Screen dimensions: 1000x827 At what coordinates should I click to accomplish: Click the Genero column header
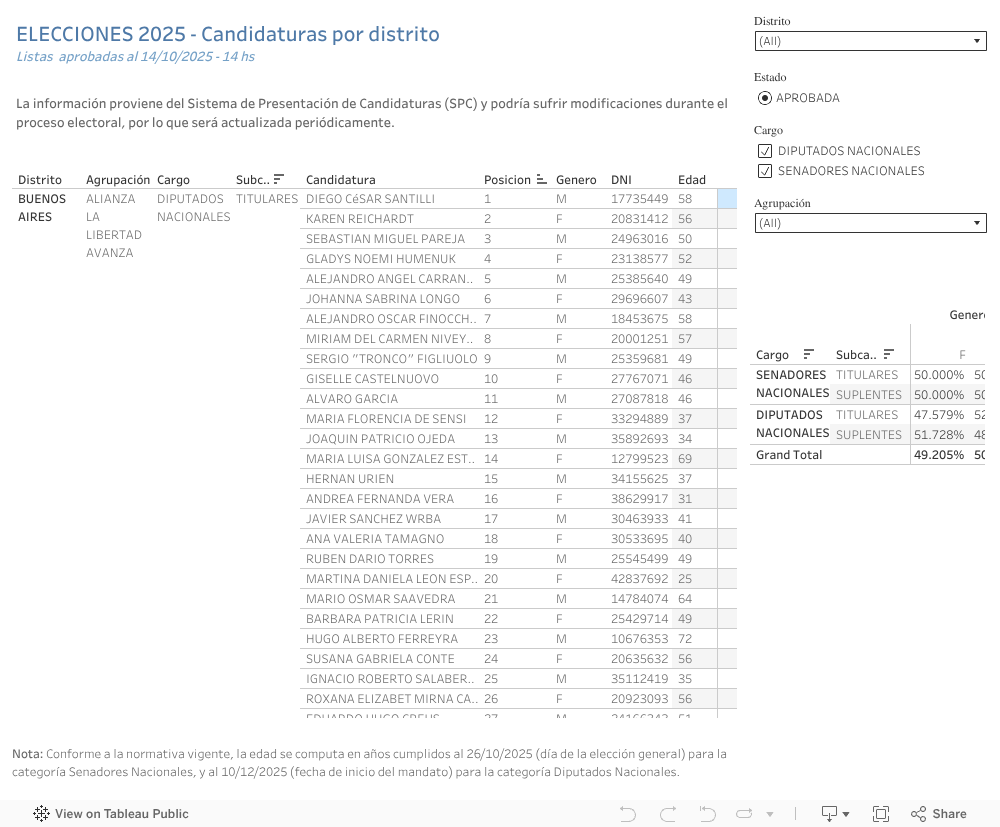click(576, 179)
